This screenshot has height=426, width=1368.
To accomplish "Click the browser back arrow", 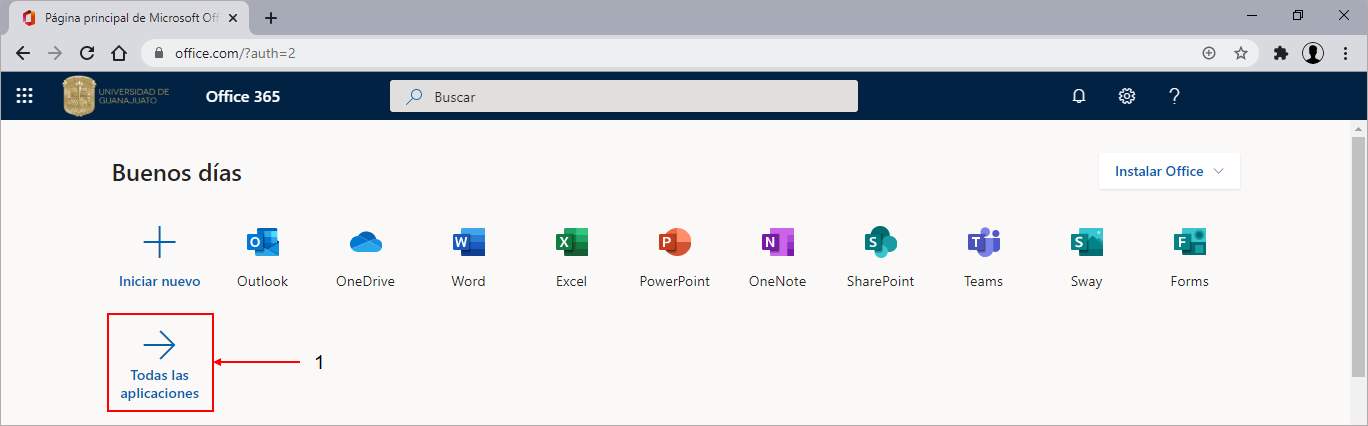I will point(23,53).
